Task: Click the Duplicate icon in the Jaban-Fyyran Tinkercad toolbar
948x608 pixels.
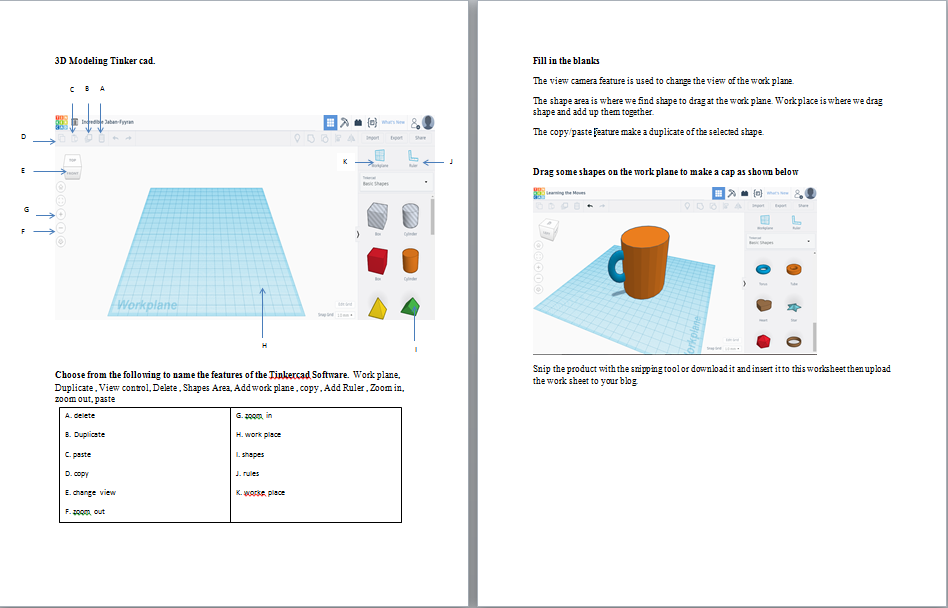Action: 88,138
